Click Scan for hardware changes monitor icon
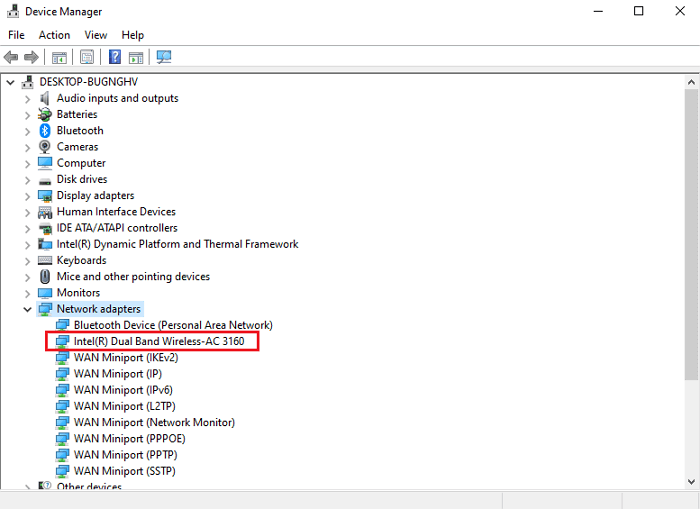Image resolution: width=700 pixels, height=509 pixels. click(164, 57)
